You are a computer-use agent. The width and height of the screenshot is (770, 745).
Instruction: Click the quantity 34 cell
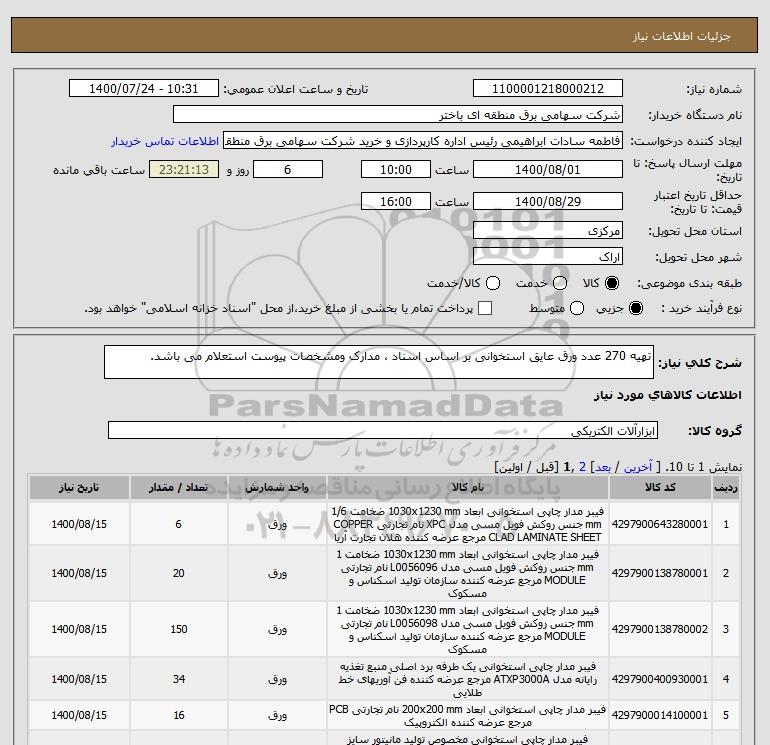click(x=179, y=679)
